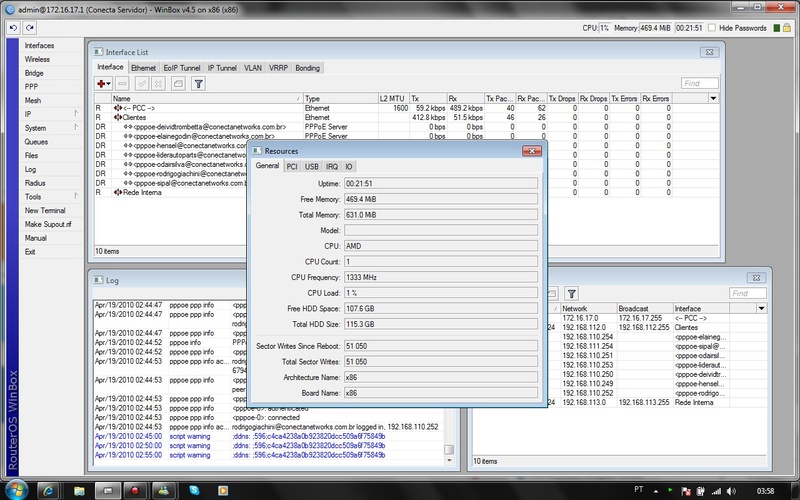
Task: Expand the IP submenu in sidebar
Action: [76, 113]
